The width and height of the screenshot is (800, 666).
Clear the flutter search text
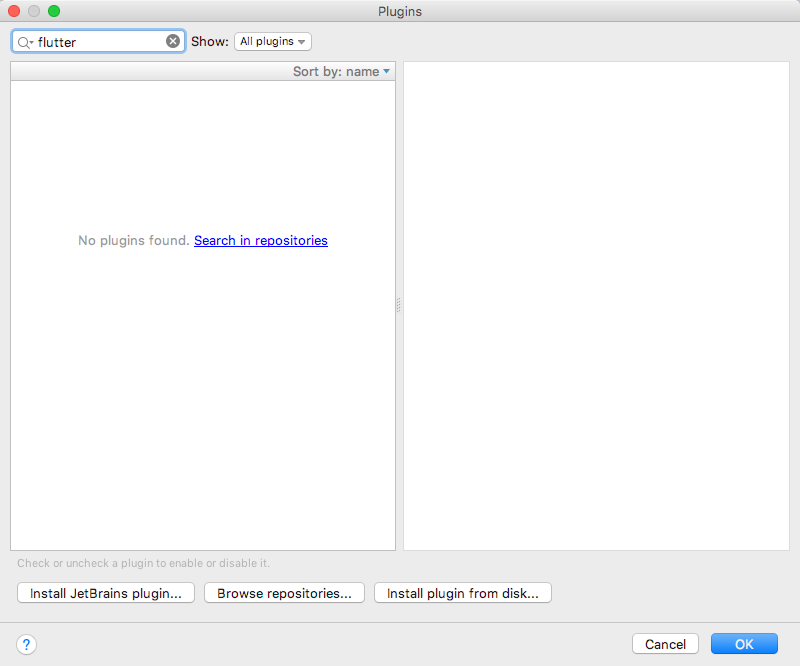pyautogui.click(x=173, y=41)
